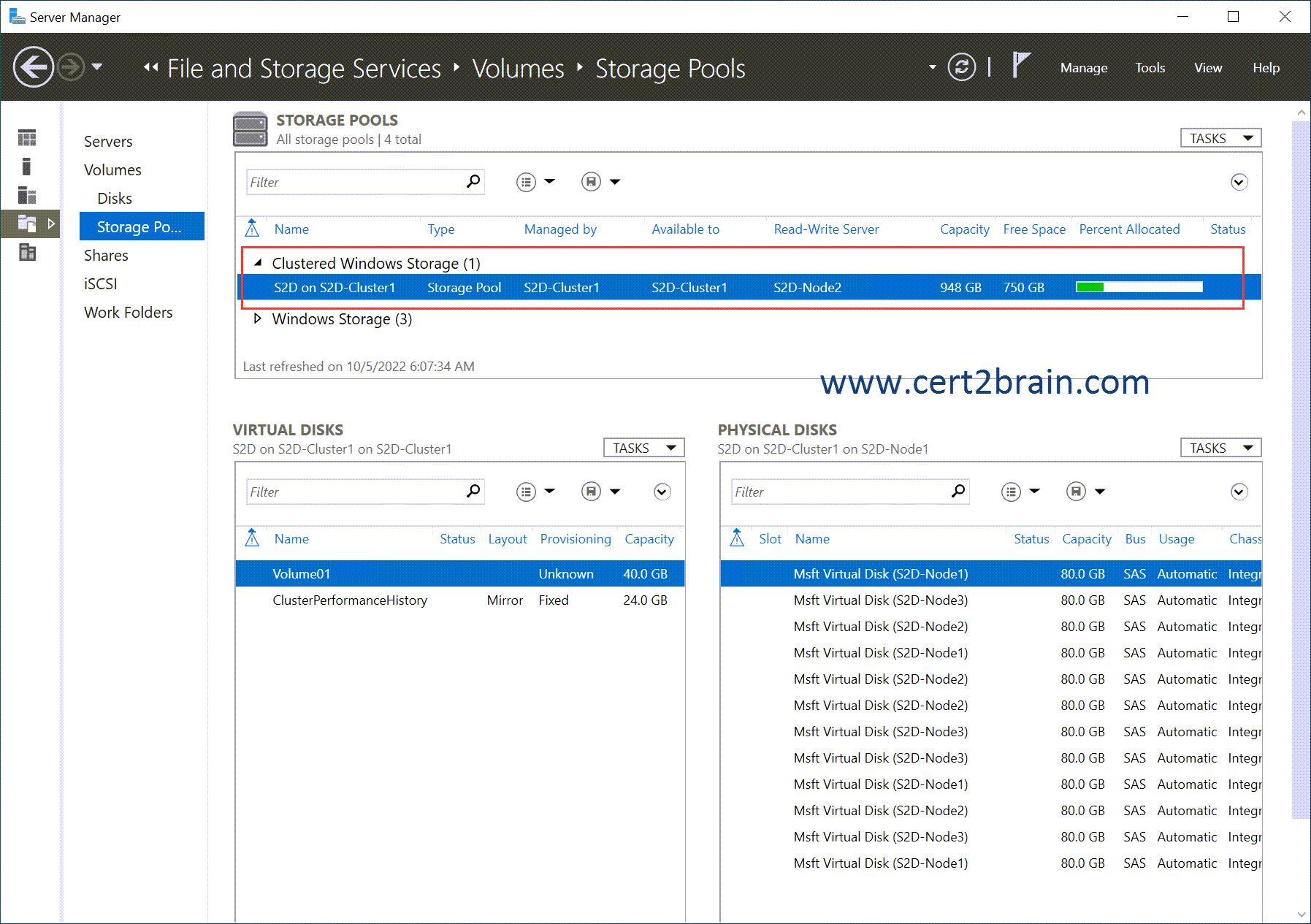This screenshot has width=1311, height=924.
Task: Open Physical Disks TASKS dropdown
Action: pyautogui.click(x=1220, y=448)
